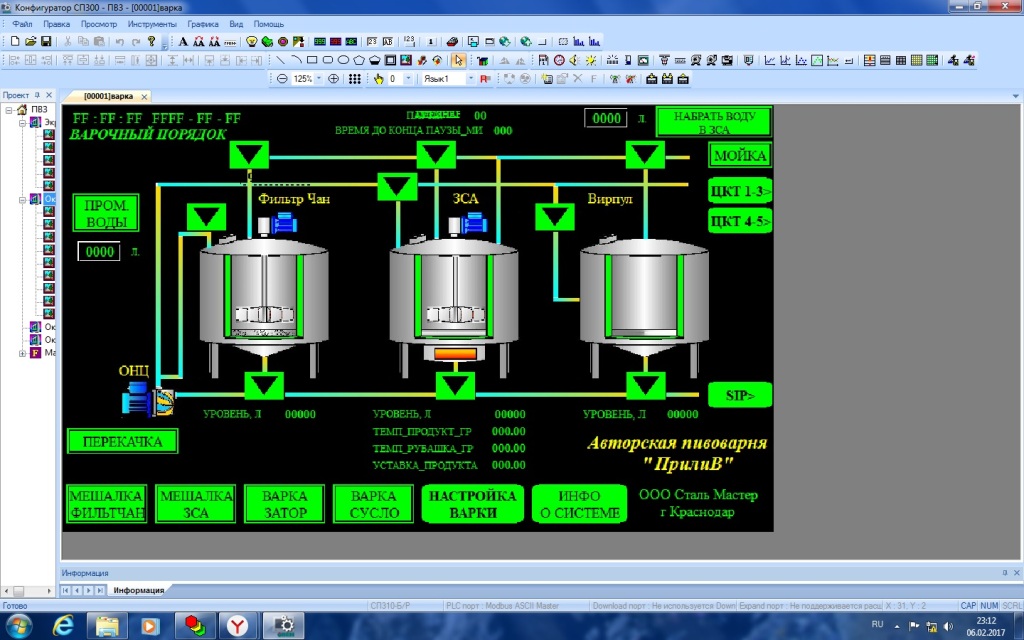Toggle the grid dots display button
This screenshot has height=640, width=1024.
coord(355,78)
